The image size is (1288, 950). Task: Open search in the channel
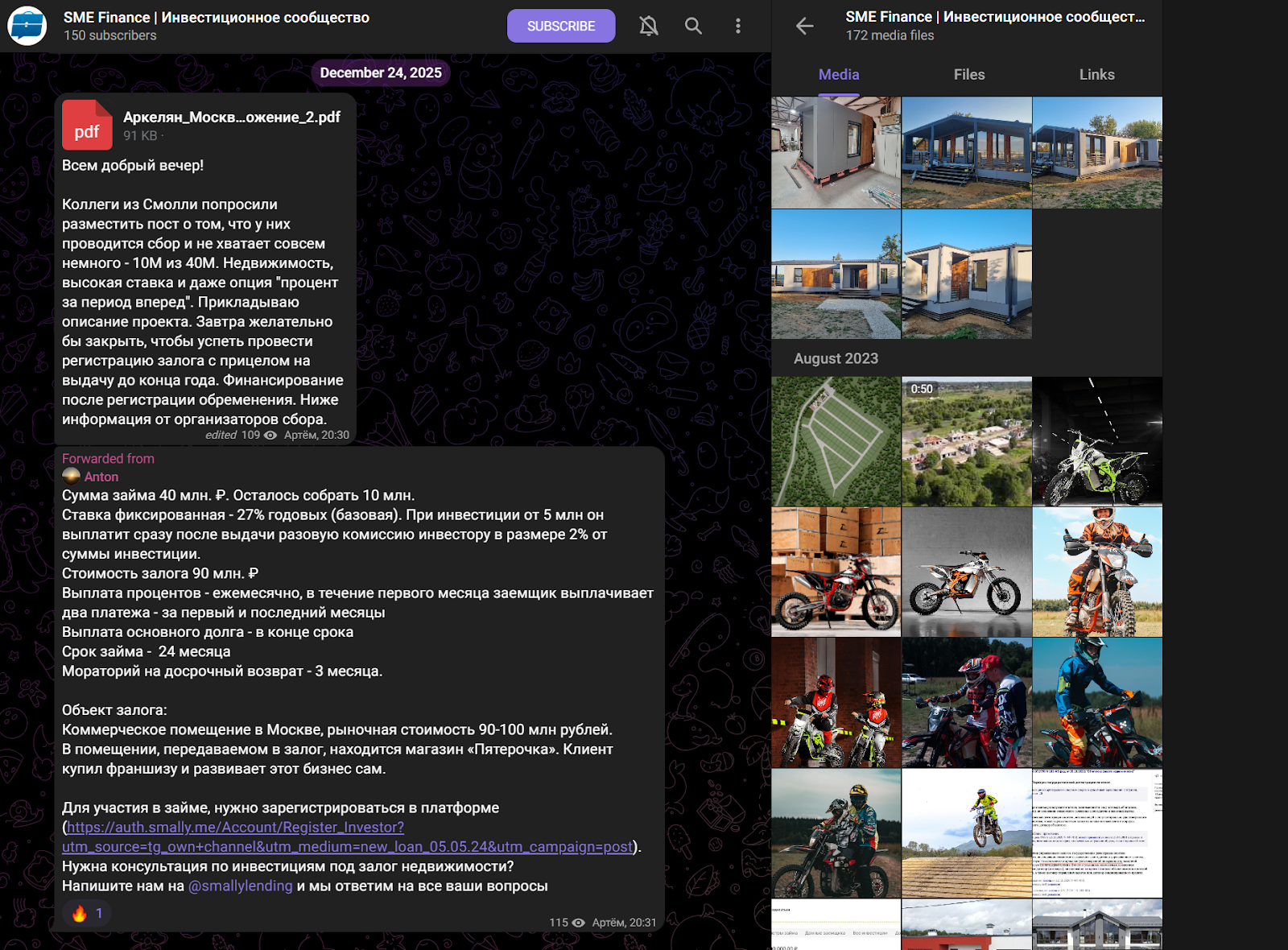coord(693,26)
